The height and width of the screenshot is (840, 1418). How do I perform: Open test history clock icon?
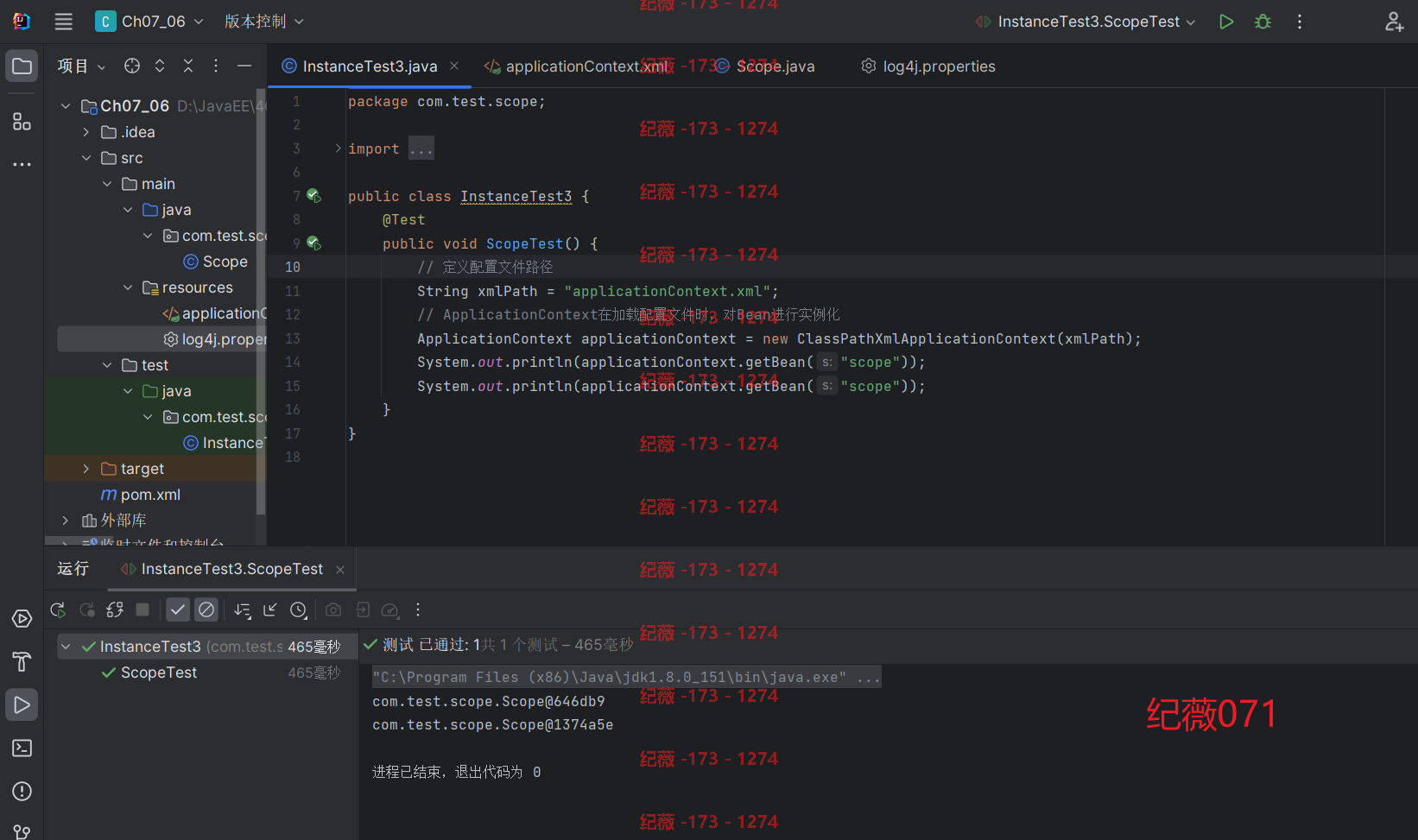299,610
